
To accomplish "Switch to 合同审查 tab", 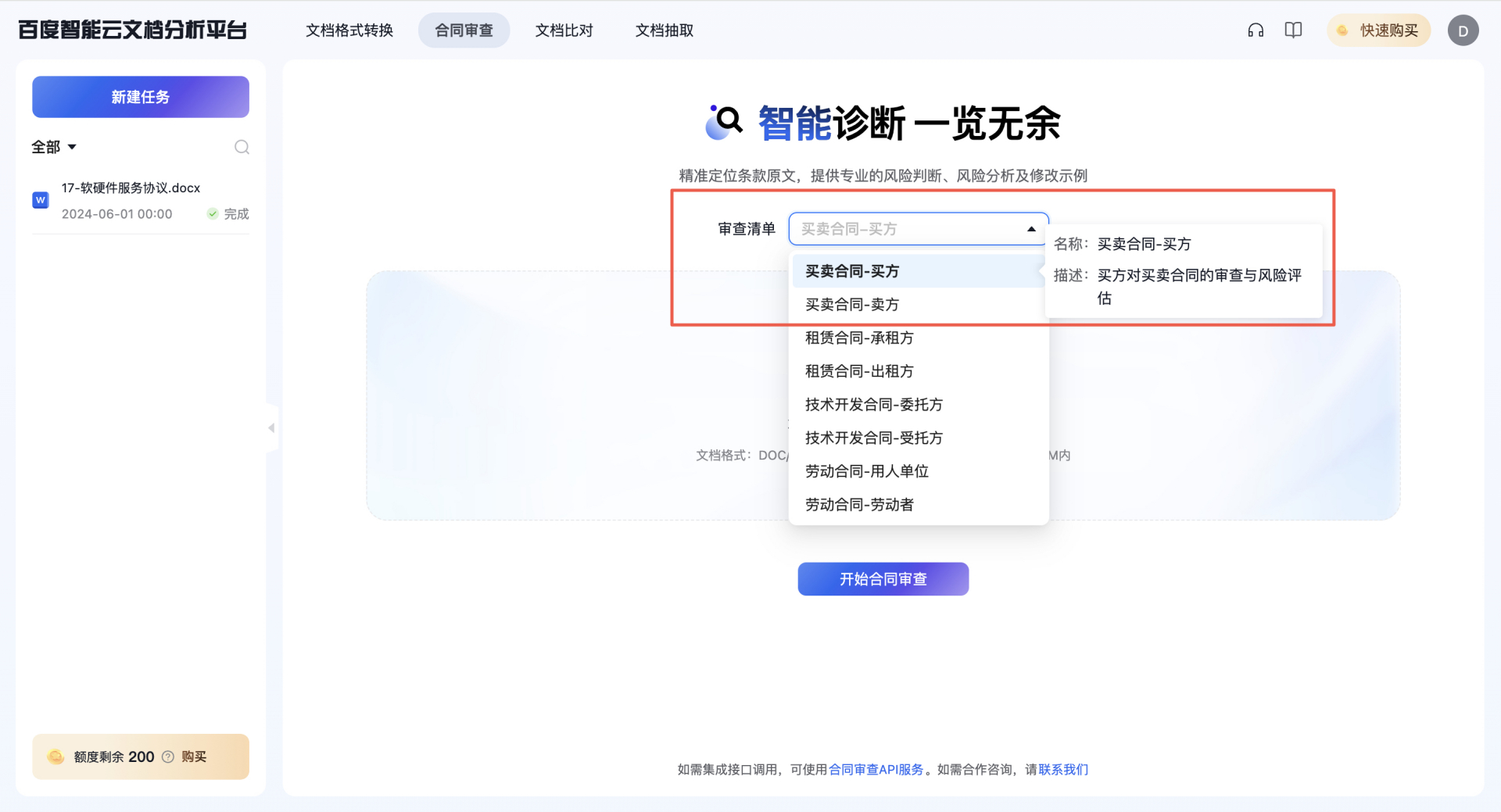I will tap(464, 30).
